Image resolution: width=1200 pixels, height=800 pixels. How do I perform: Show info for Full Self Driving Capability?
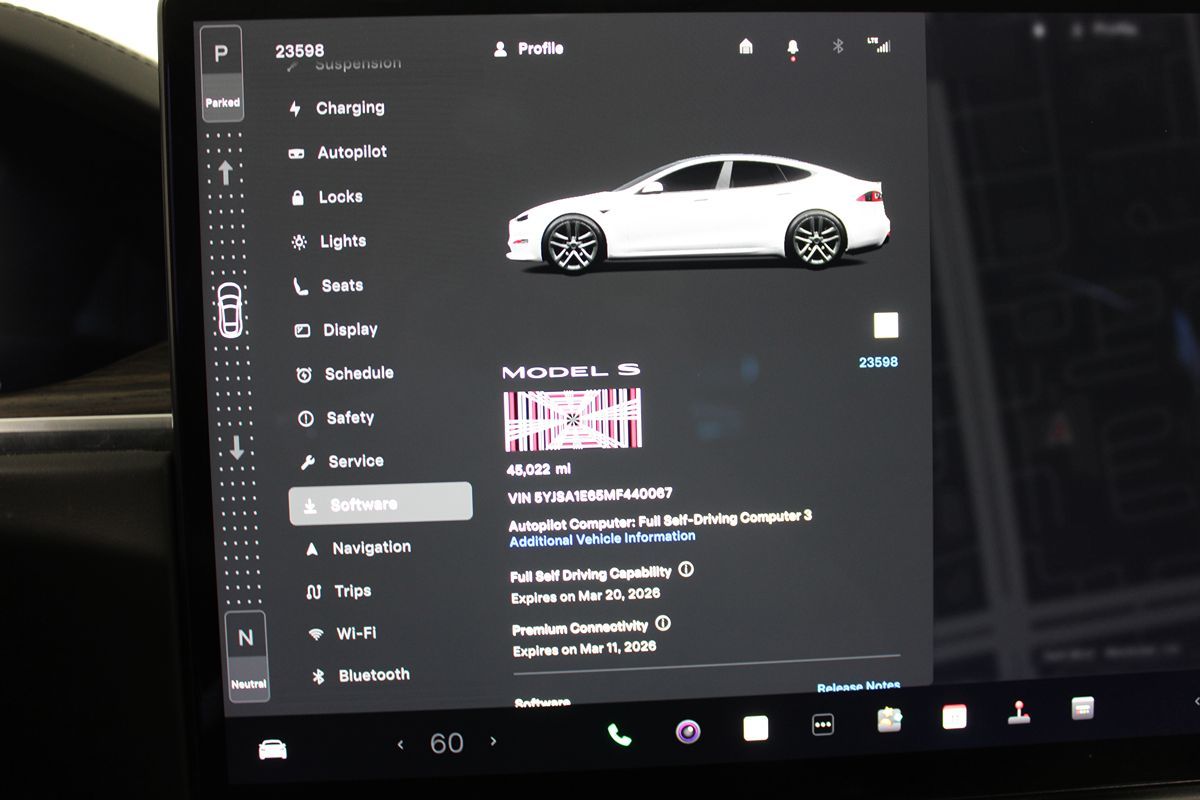click(686, 569)
